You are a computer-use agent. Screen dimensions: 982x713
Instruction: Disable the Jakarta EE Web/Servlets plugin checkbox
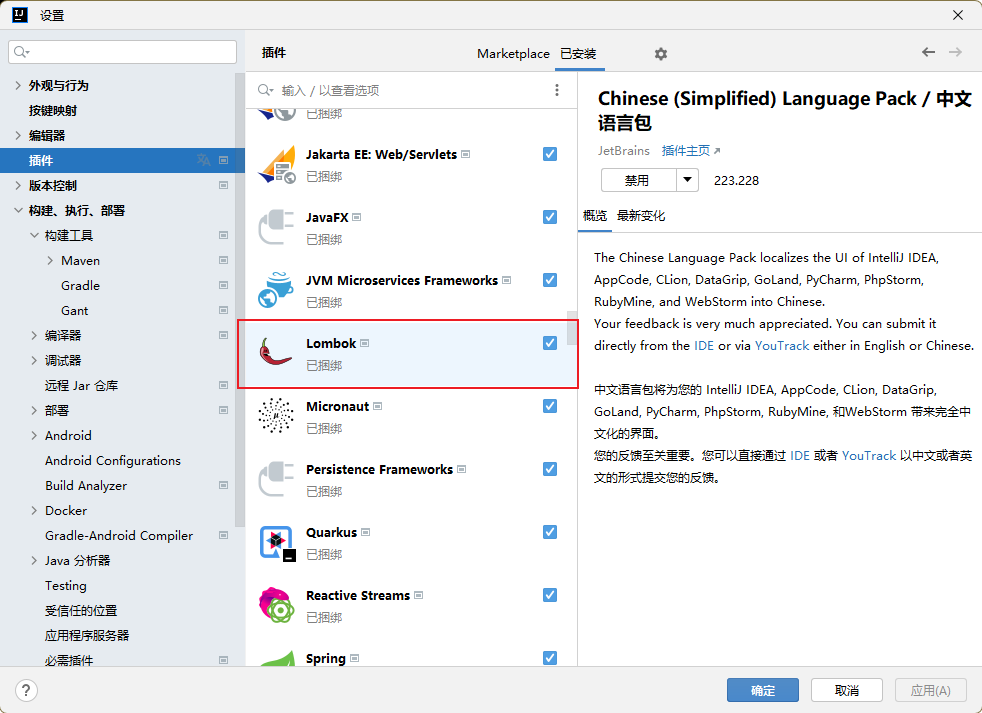[x=550, y=154]
